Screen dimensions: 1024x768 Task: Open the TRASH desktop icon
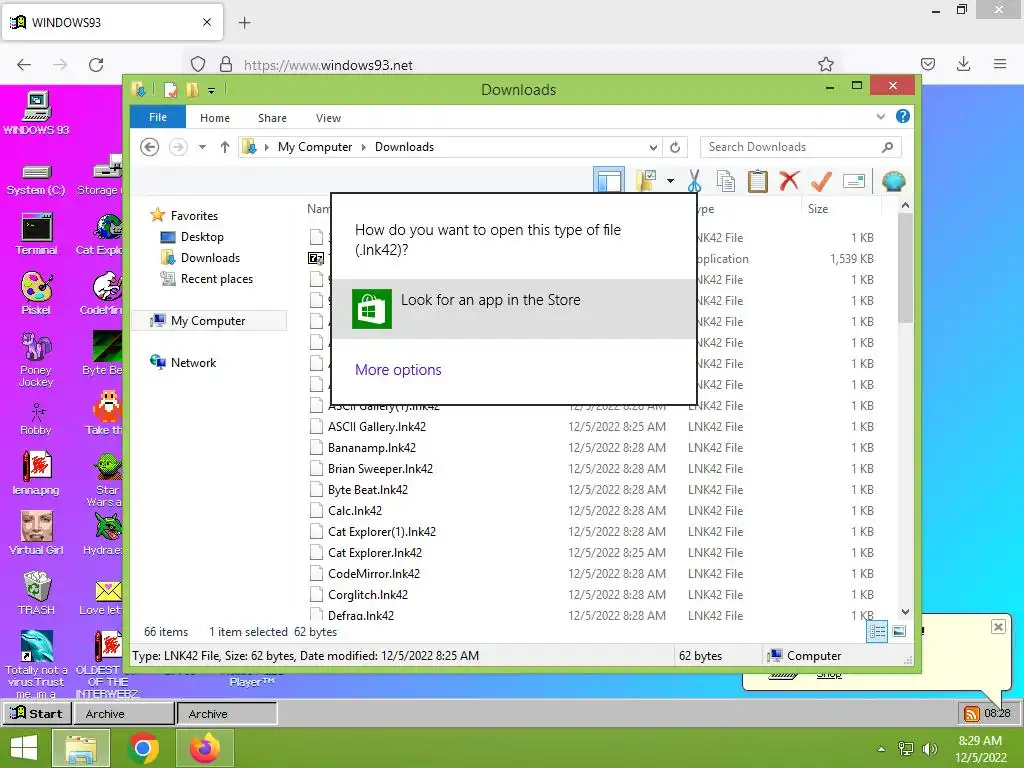pos(36,593)
